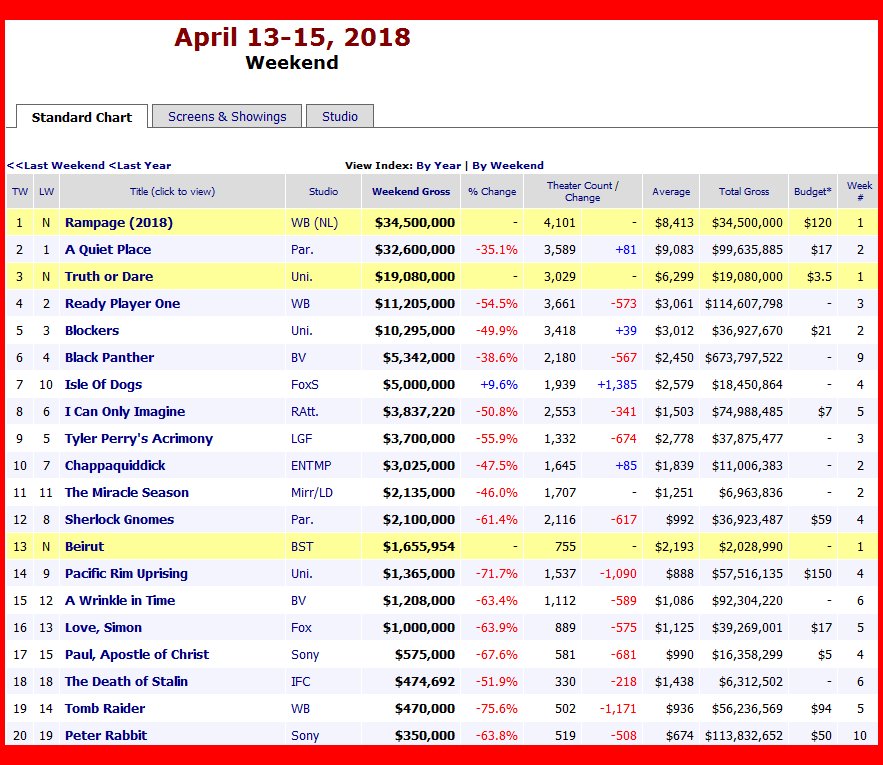Open the Beirut title link
The height and width of the screenshot is (765, 883).
(84, 547)
